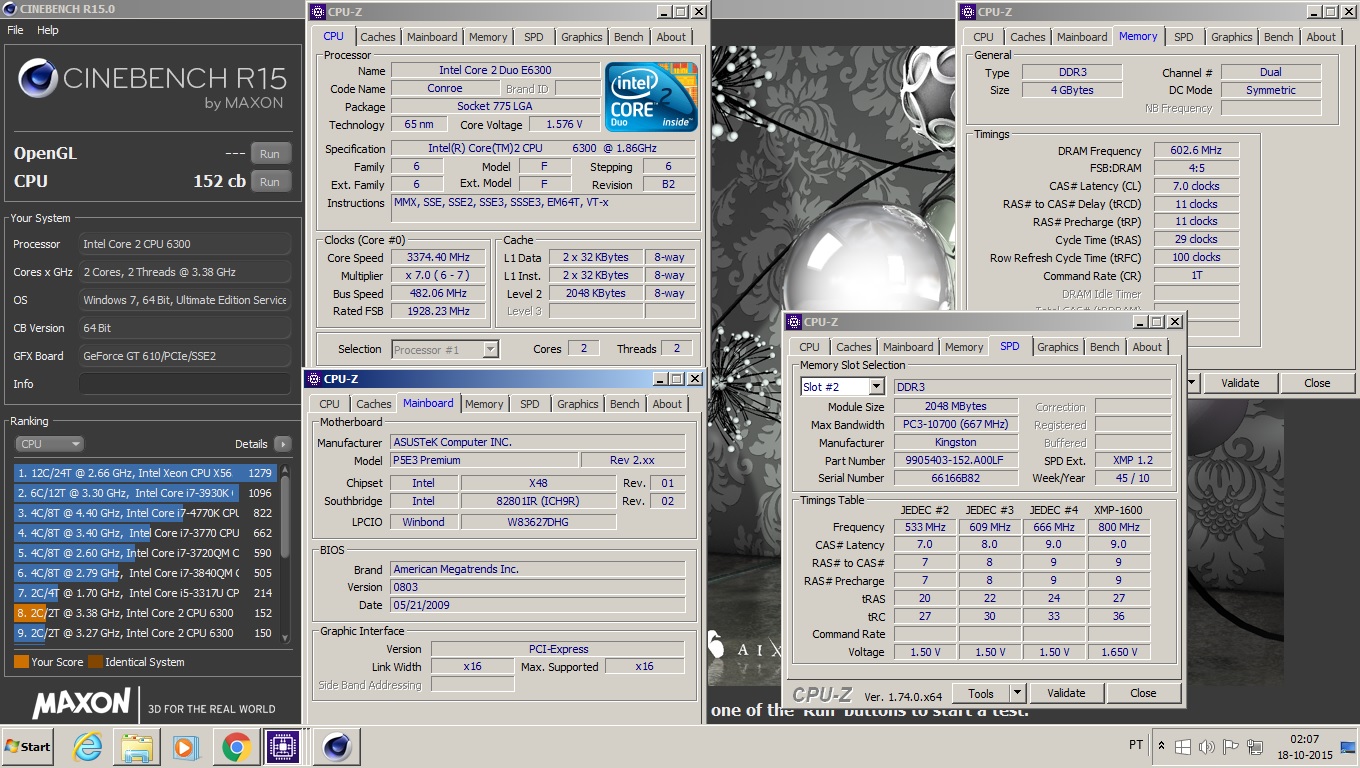Click the Info input field in Cinebench
1360x768 pixels.
click(x=185, y=384)
